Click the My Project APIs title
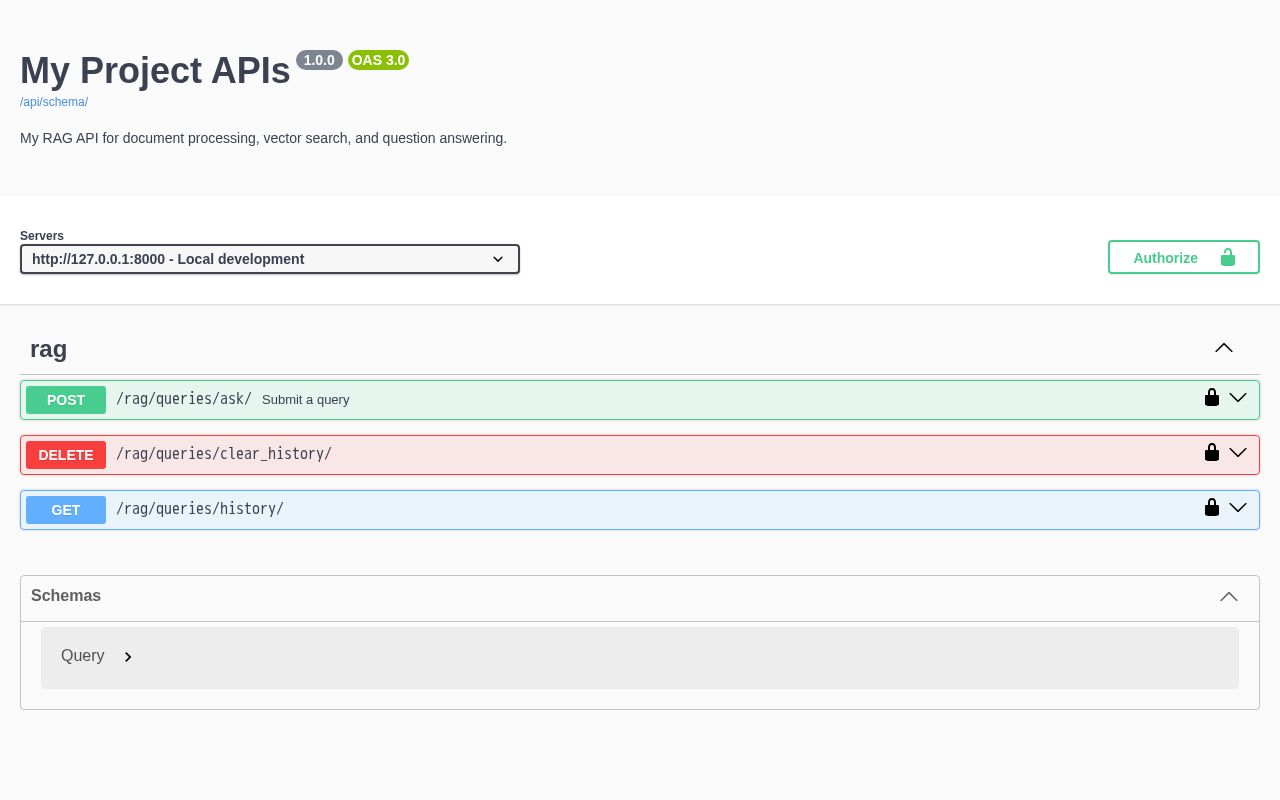The height and width of the screenshot is (800, 1280). pos(155,70)
